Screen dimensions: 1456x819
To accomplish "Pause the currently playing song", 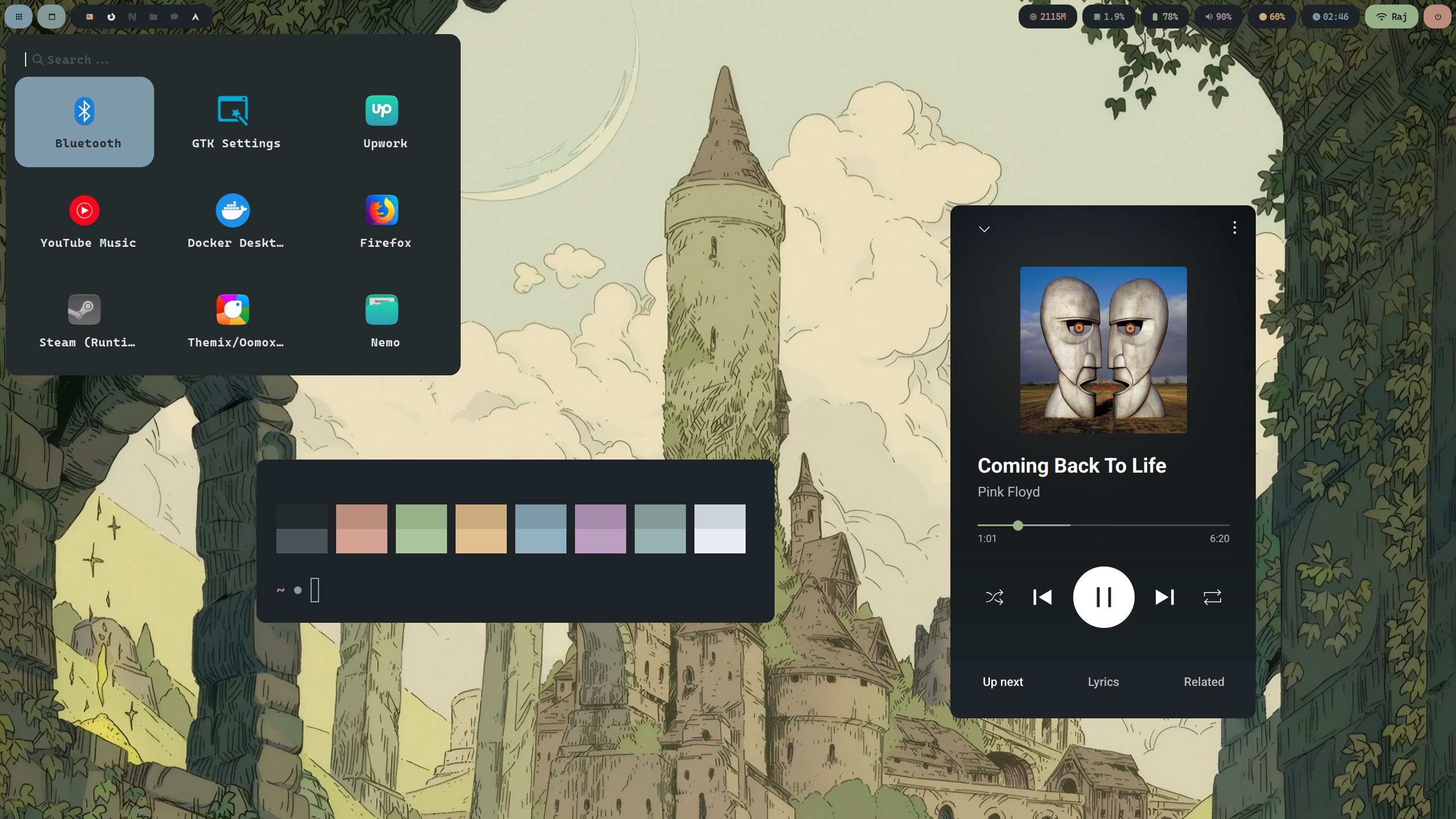I will pyautogui.click(x=1103, y=597).
